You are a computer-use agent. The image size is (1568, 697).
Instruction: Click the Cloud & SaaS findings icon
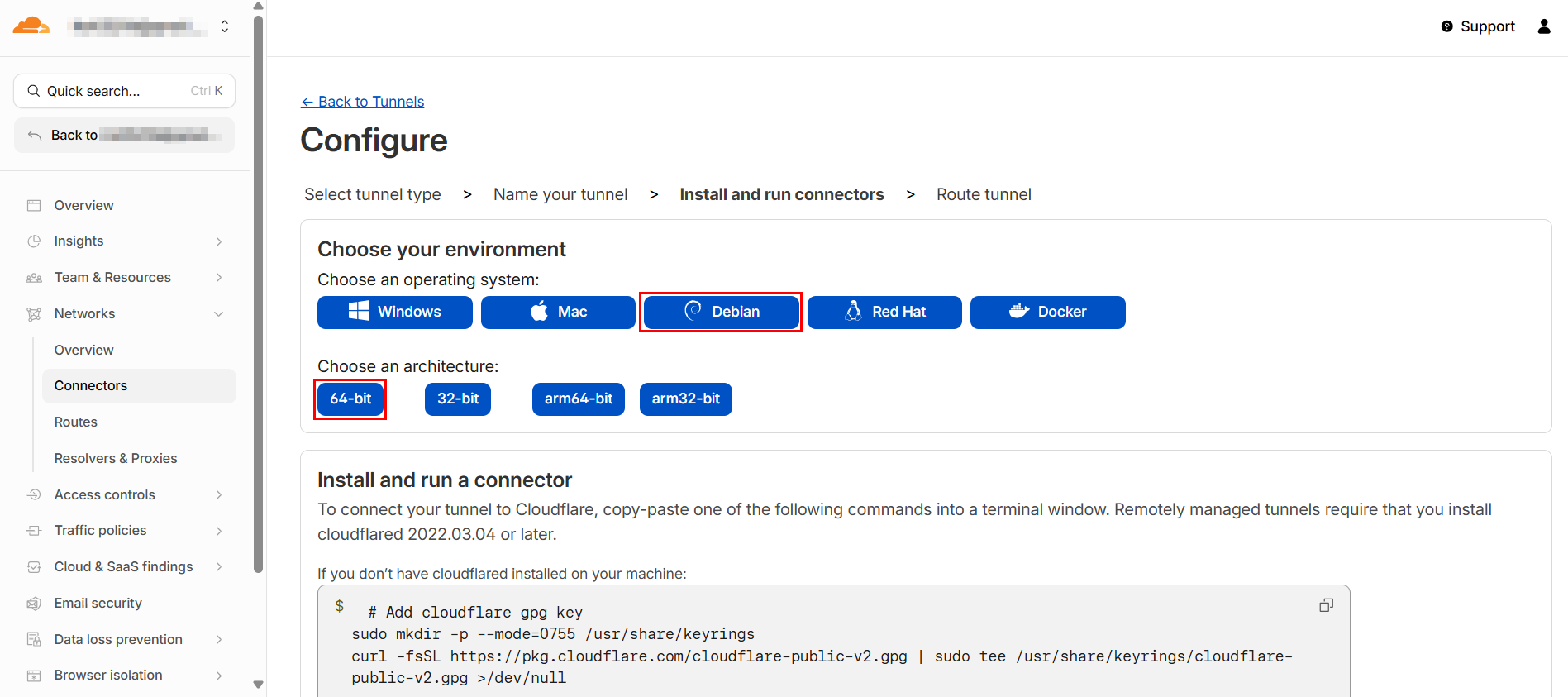(34, 567)
